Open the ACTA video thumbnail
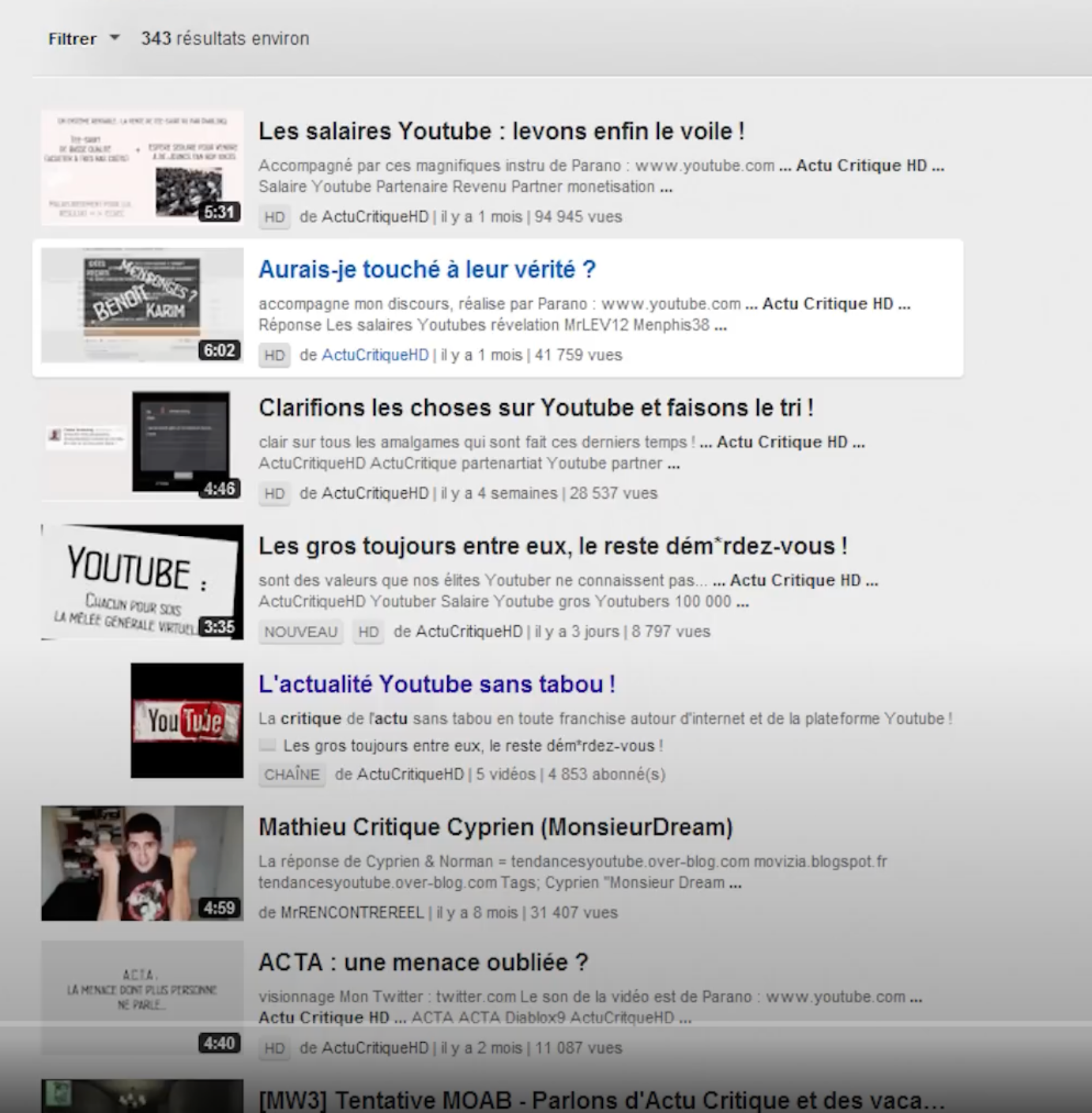This screenshot has height=1113, width=1092. [x=142, y=998]
